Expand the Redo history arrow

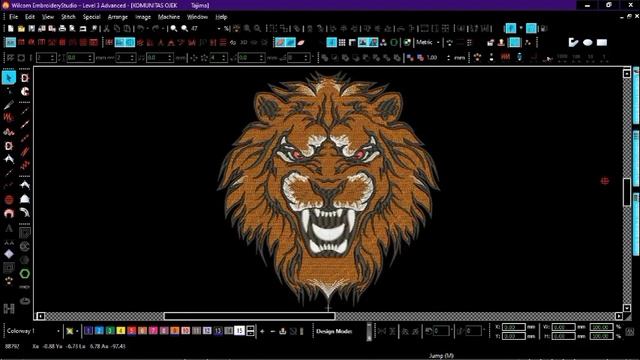pyautogui.click(x=163, y=29)
